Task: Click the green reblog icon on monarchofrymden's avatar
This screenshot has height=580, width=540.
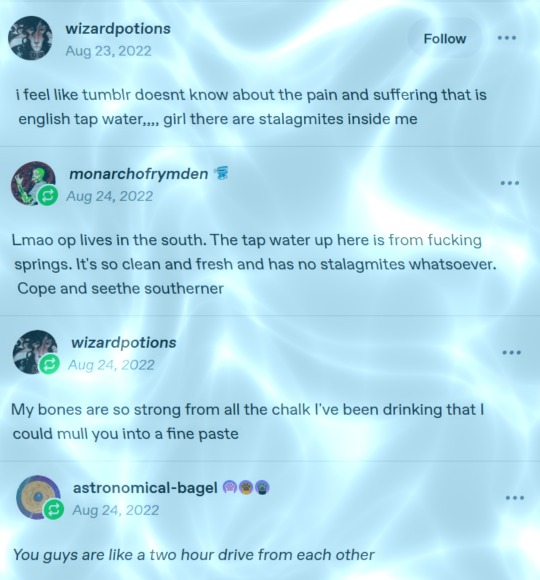Action: (x=48, y=195)
